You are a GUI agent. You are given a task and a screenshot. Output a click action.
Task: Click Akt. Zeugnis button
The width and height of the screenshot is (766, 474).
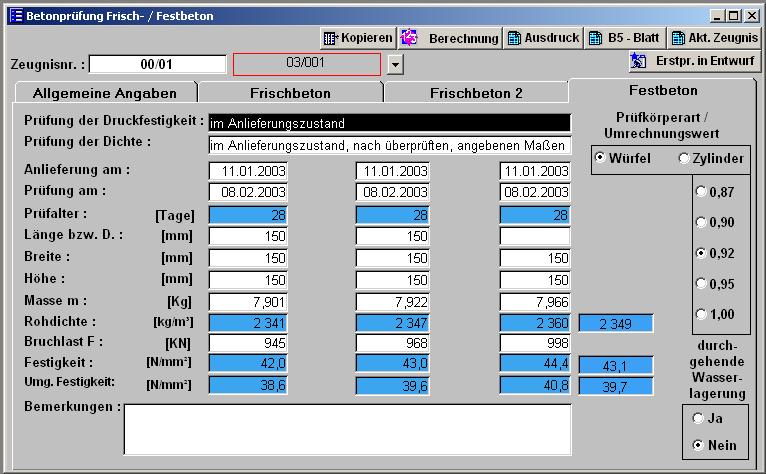click(x=713, y=38)
